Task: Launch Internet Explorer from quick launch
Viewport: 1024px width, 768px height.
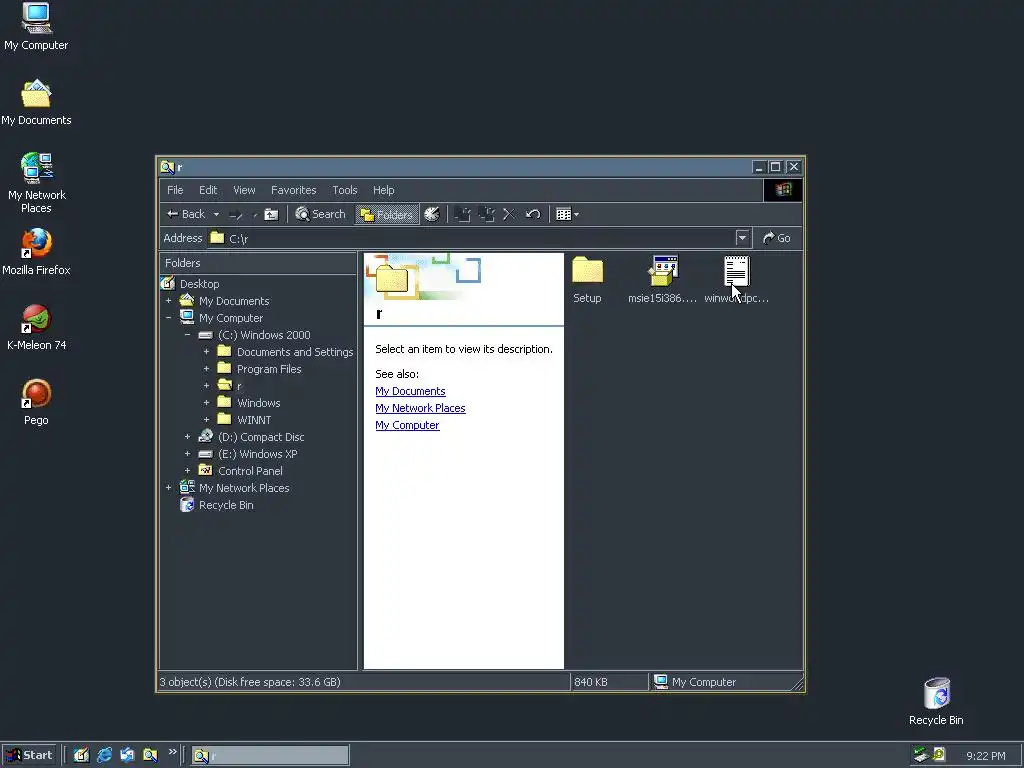Action: click(104, 755)
